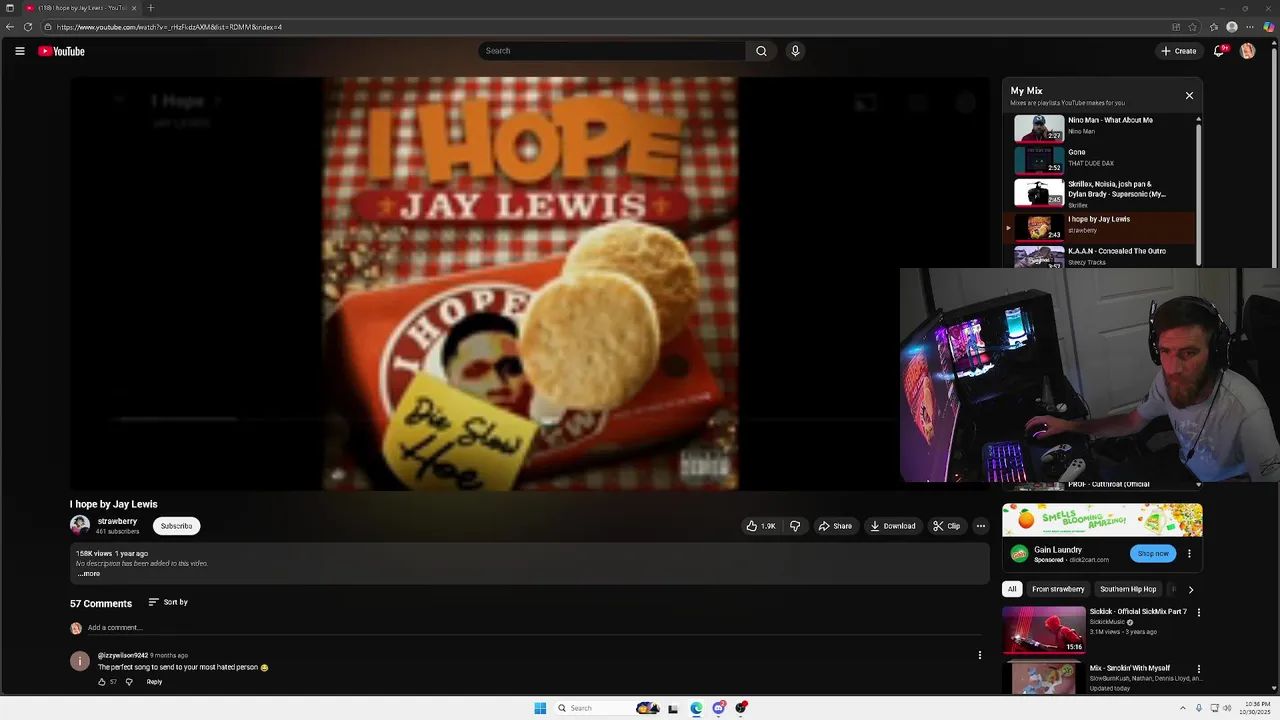Bookmark this page with the star icon

pos(1192,27)
